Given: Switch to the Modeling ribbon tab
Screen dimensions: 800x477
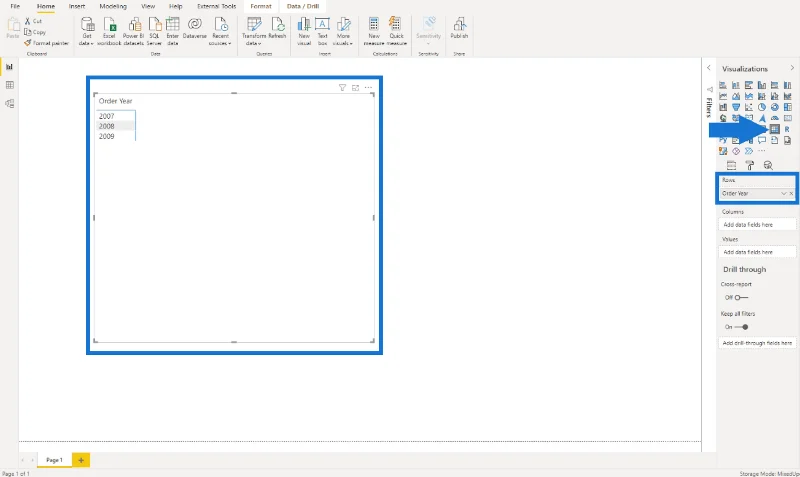Looking at the screenshot, I should coord(113,6).
